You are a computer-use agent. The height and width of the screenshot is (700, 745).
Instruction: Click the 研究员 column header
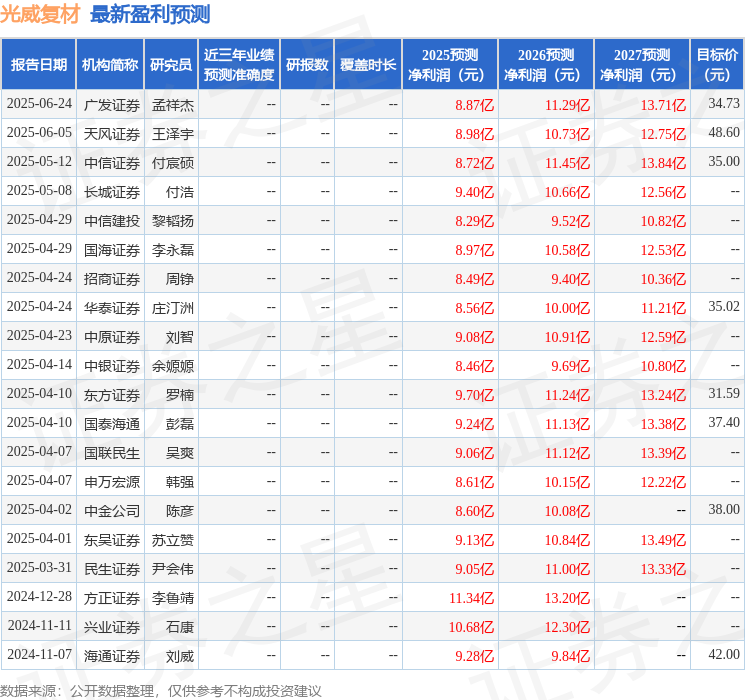[x=171, y=65]
